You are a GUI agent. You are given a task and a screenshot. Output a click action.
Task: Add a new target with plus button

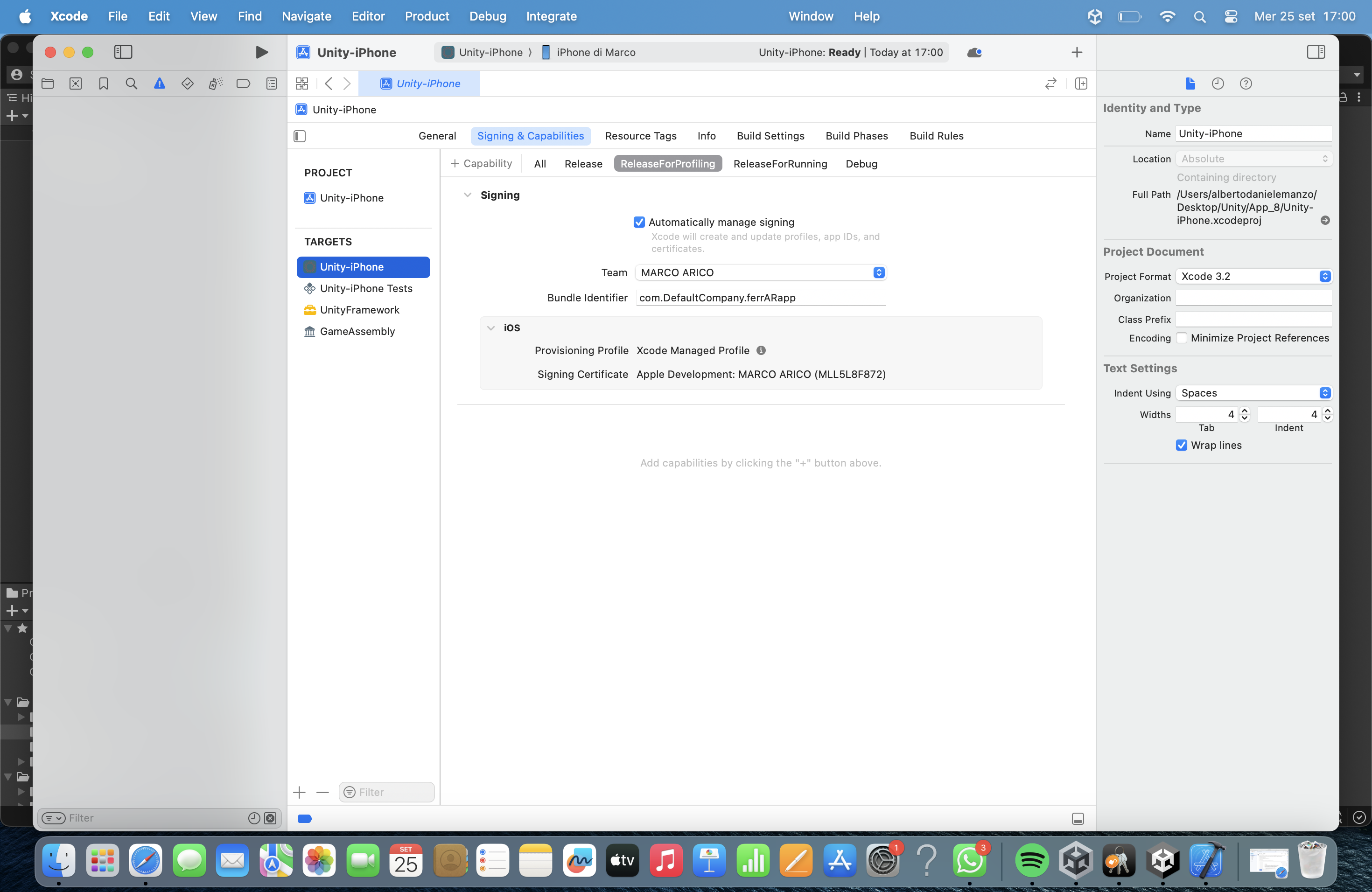pyautogui.click(x=299, y=793)
